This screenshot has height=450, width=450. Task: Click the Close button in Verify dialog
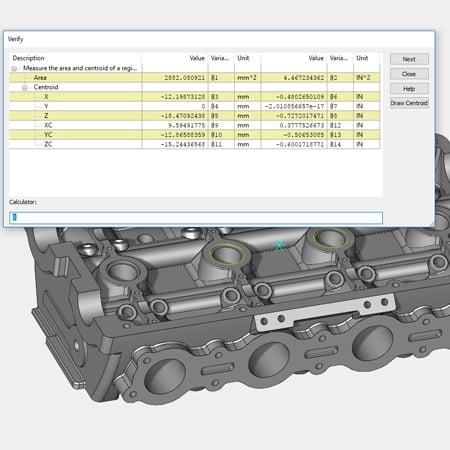409,74
